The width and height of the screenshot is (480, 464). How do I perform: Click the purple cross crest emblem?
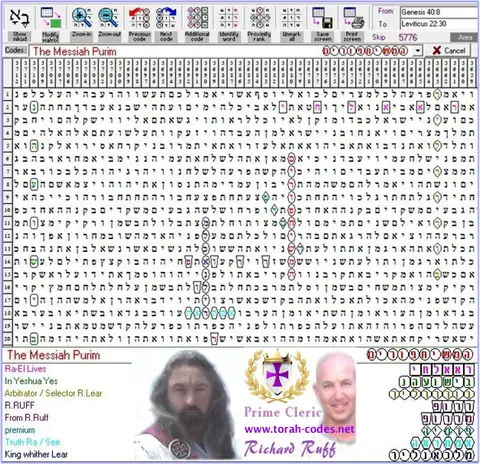(276, 375)
